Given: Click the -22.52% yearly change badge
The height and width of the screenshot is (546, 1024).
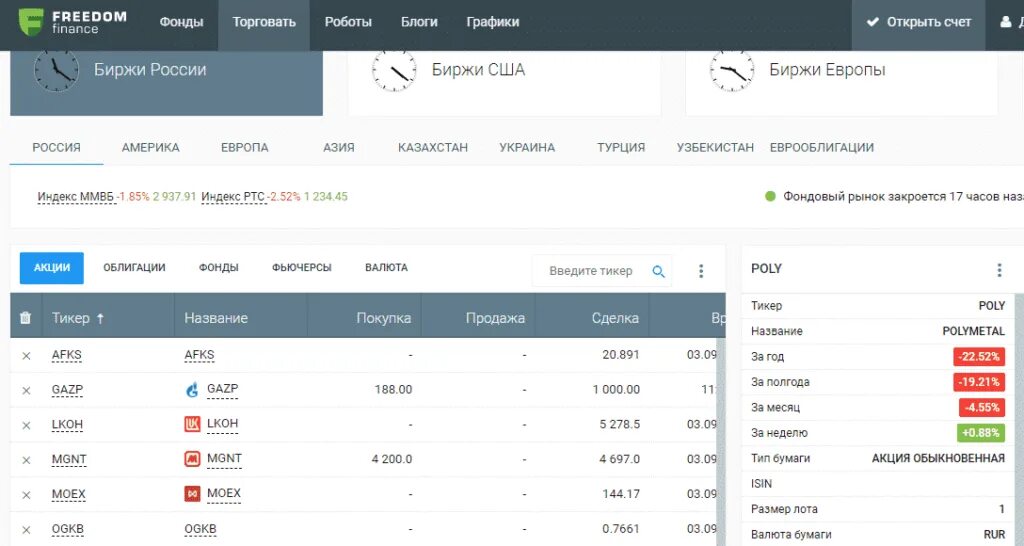Looking at the screenshot, I should coord(979,357).
